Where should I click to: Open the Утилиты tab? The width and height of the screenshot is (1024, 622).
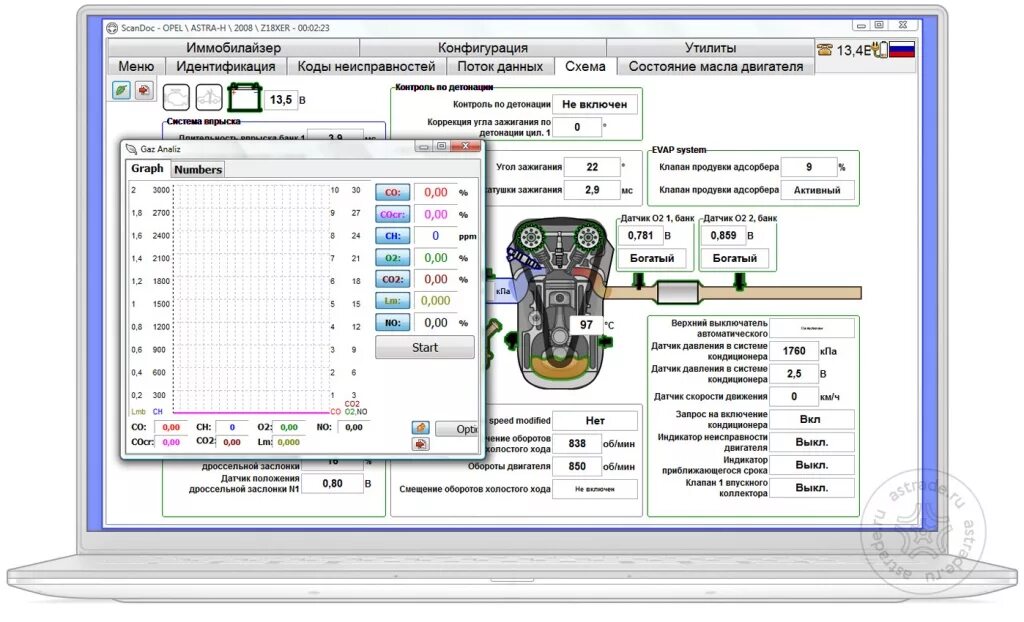pyautogui.click(x=711, y=48)
